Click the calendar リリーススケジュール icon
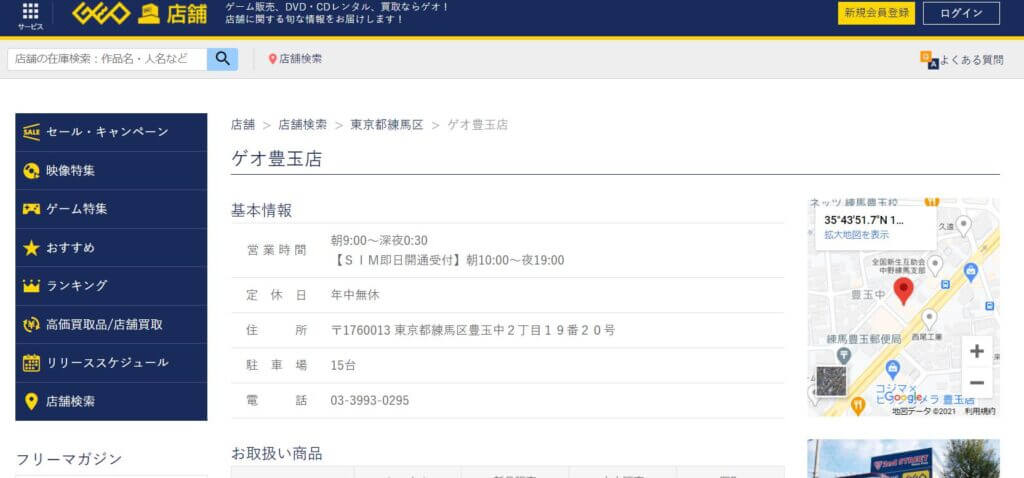Image resolution: width=1024 pixels, height=478 pixels. 31,363
